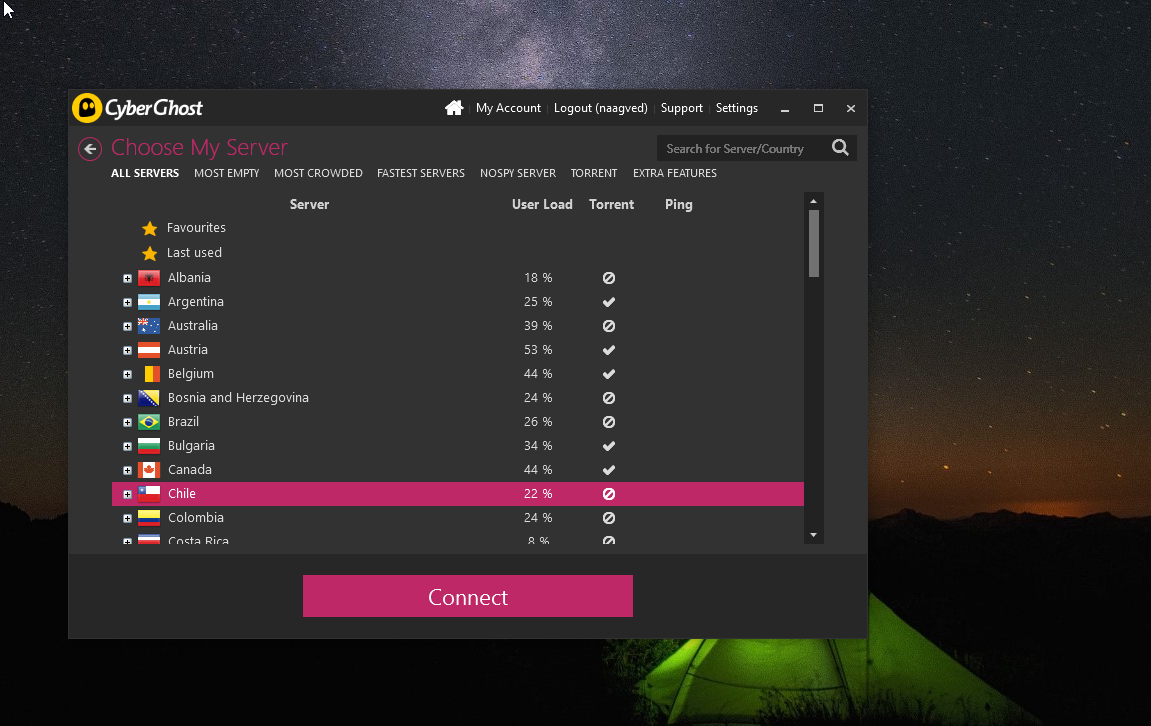Image resolution: width=1151 pixels, height=726 pixels.
Task: Click the home icon in the header
Action: [x=454, y=108]
